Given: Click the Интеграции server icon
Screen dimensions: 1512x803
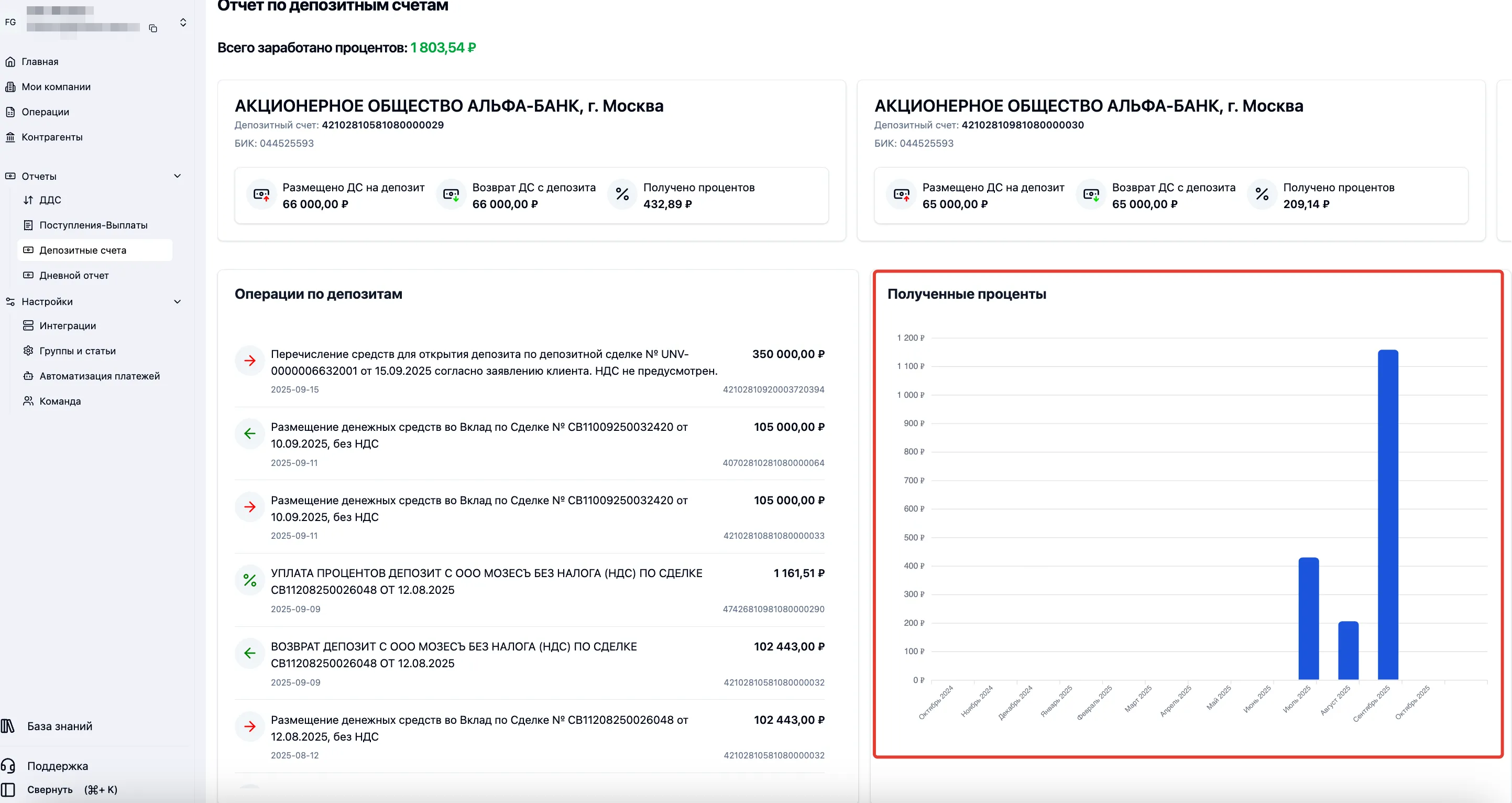Looking at the screenshot, I should (28, 325).
